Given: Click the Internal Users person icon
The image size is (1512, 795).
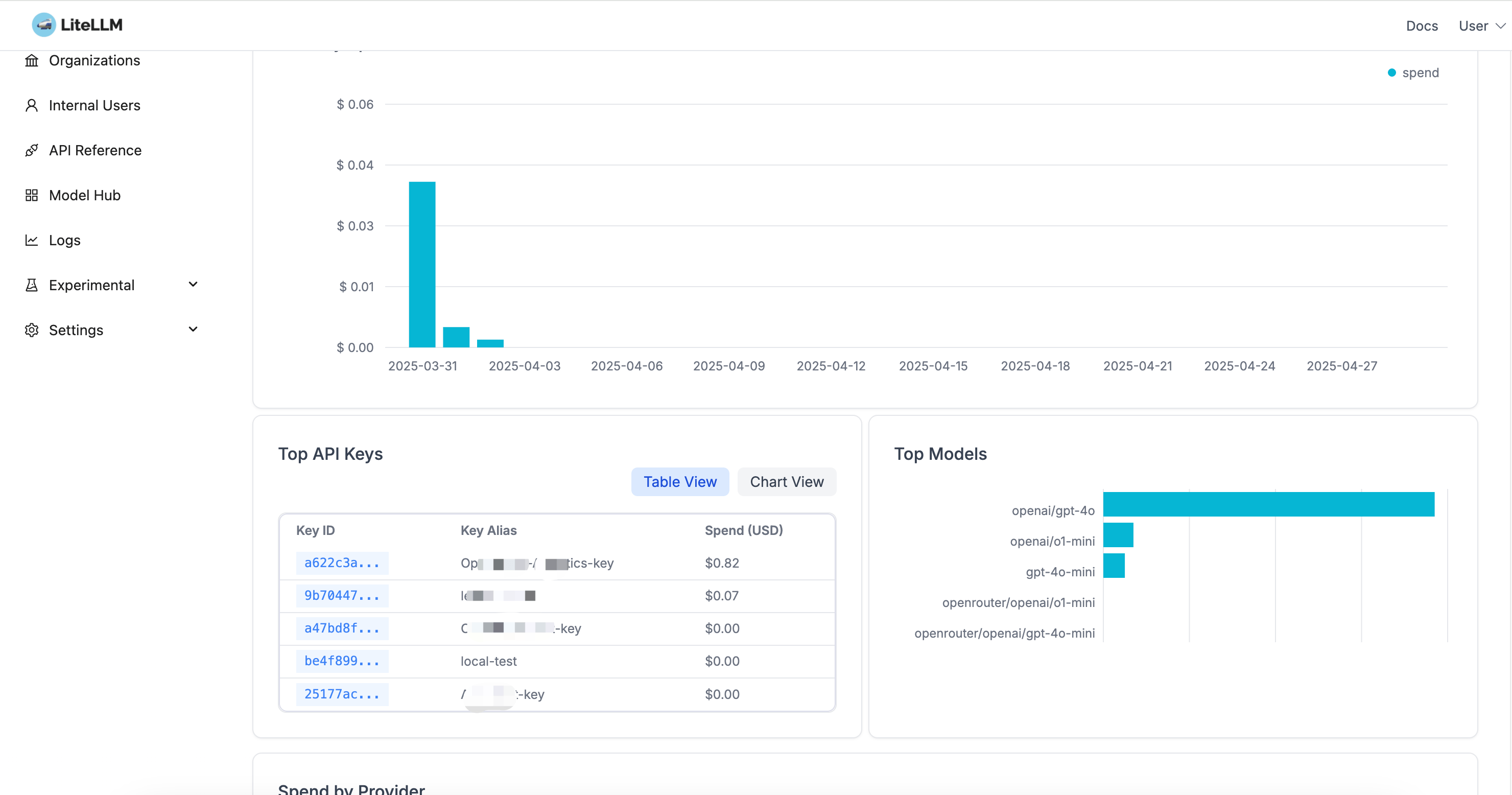Looking at the screenshot, I should [x=32, y=106].
